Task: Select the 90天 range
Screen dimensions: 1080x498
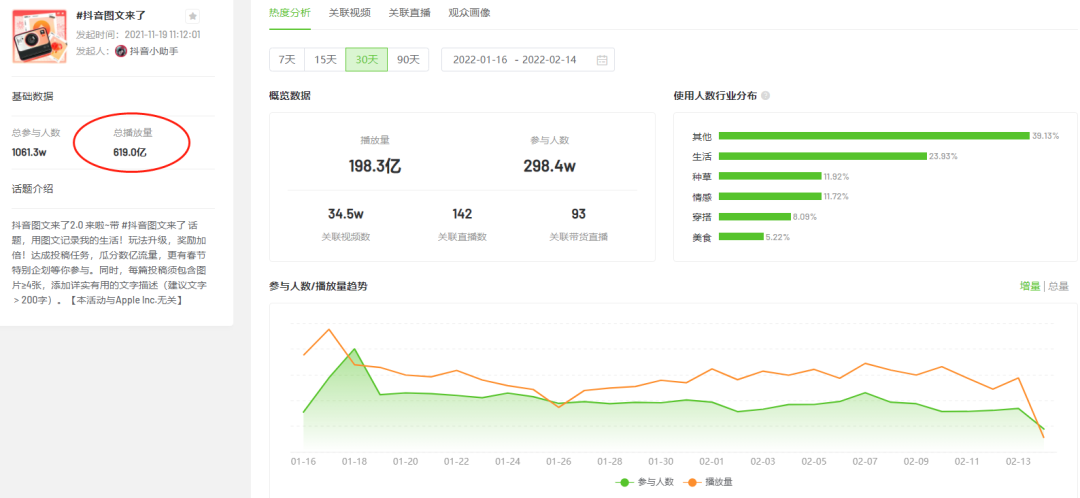Action: click(x=408, y=59)
